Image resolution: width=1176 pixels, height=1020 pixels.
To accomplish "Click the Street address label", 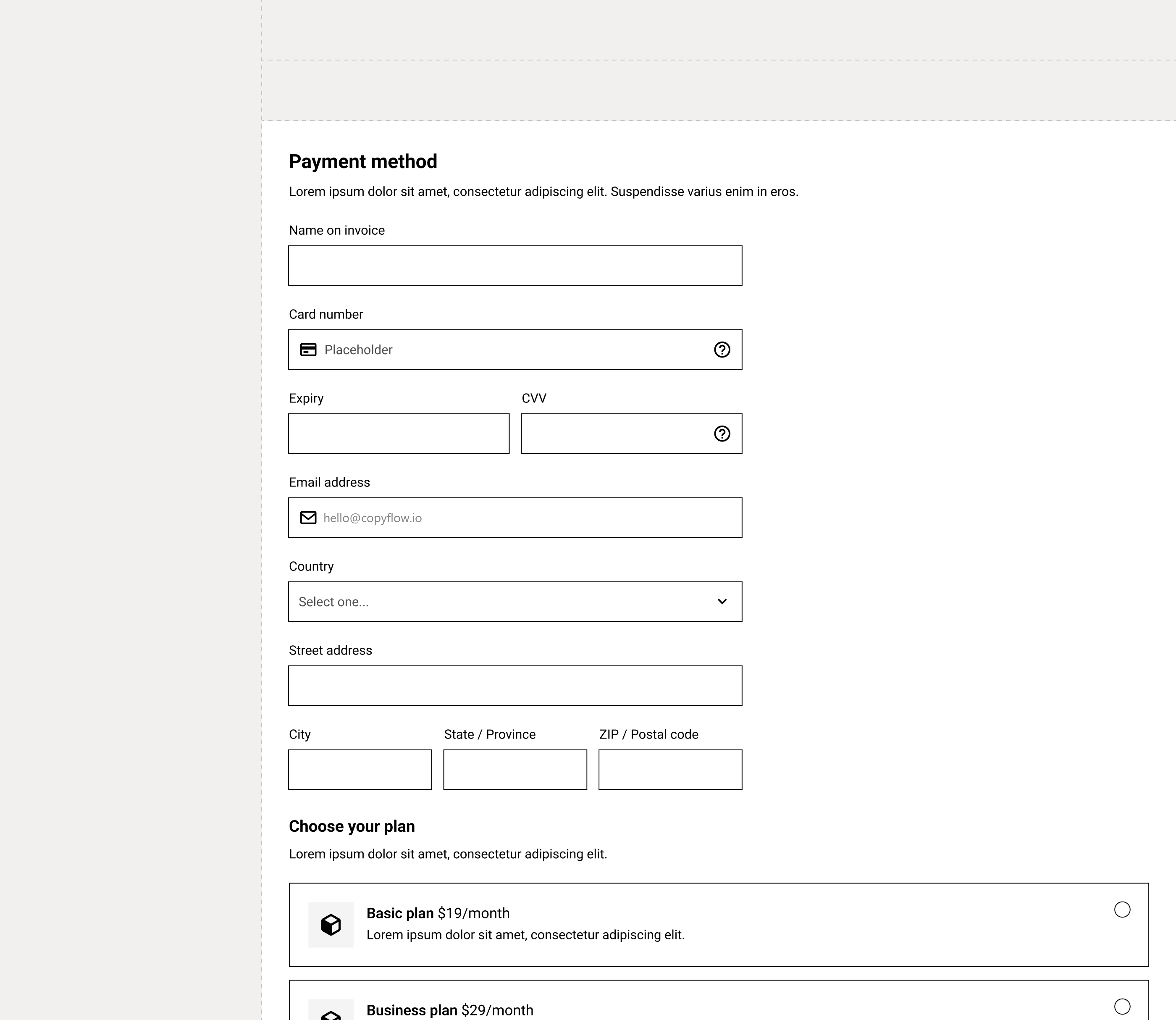I will coord(331,651).
